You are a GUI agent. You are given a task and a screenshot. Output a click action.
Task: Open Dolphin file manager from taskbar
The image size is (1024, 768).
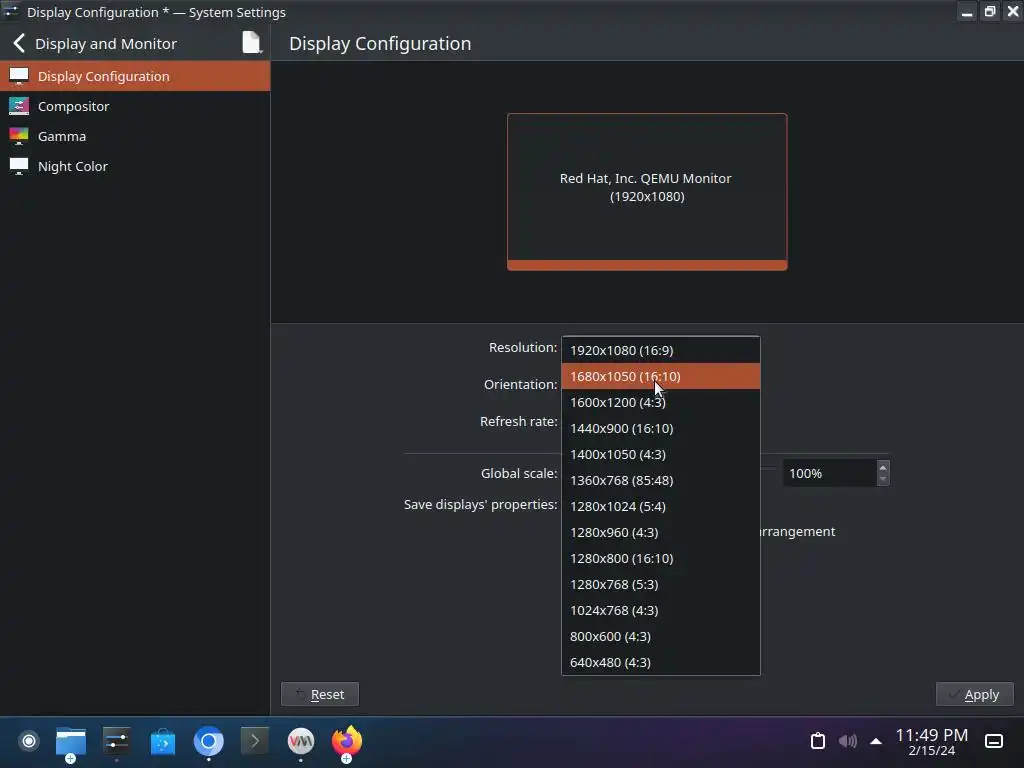71,743
